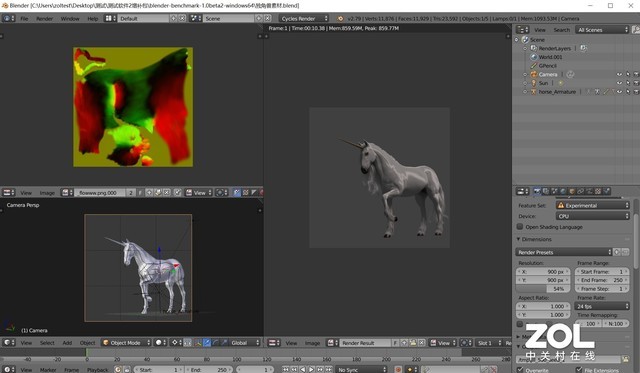Viewport: 640px width, 373px height.
Task: Open the Global orientation dropdown
Action: [244, 343]
